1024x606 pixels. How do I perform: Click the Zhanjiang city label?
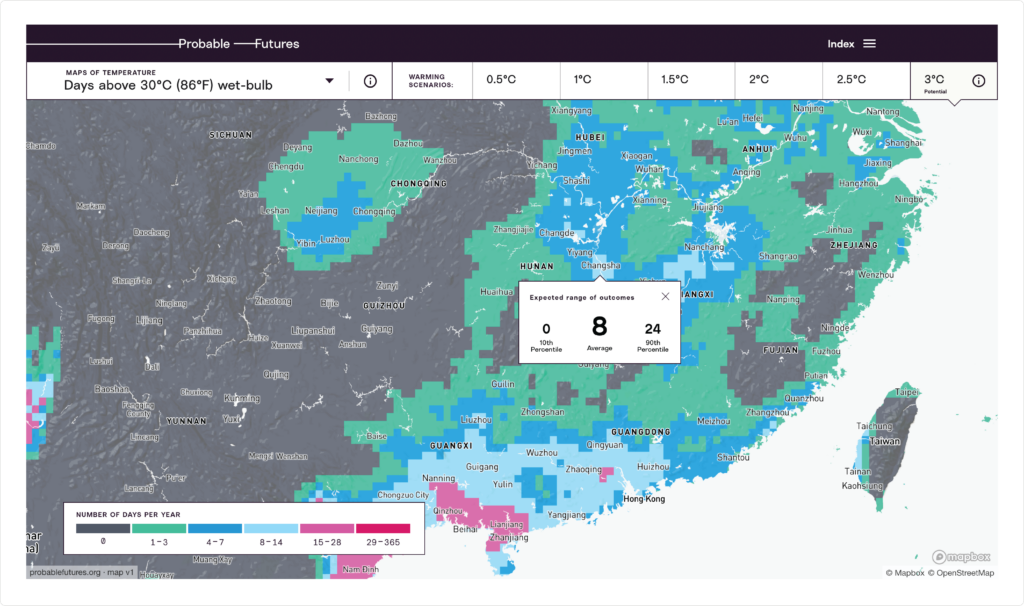(x=509, y=537)
